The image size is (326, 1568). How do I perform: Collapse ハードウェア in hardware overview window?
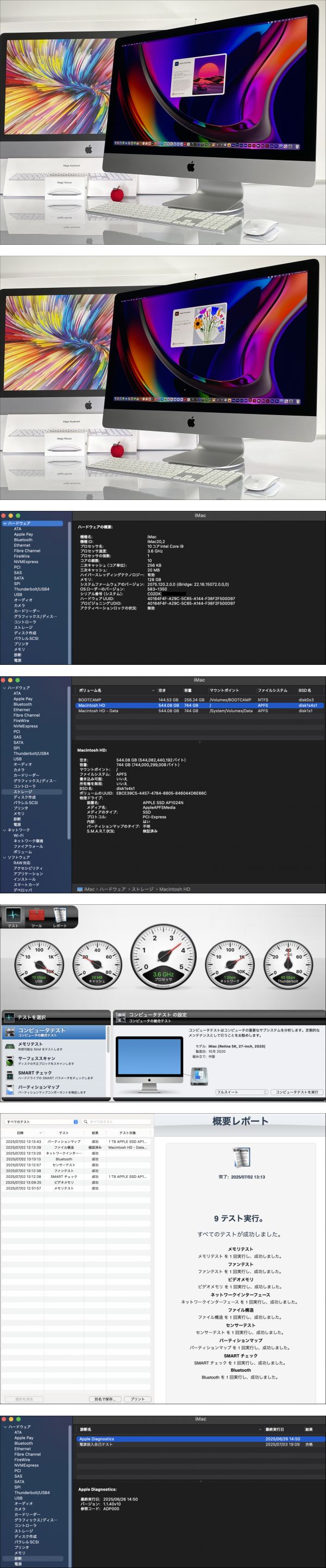pos(5,523)
